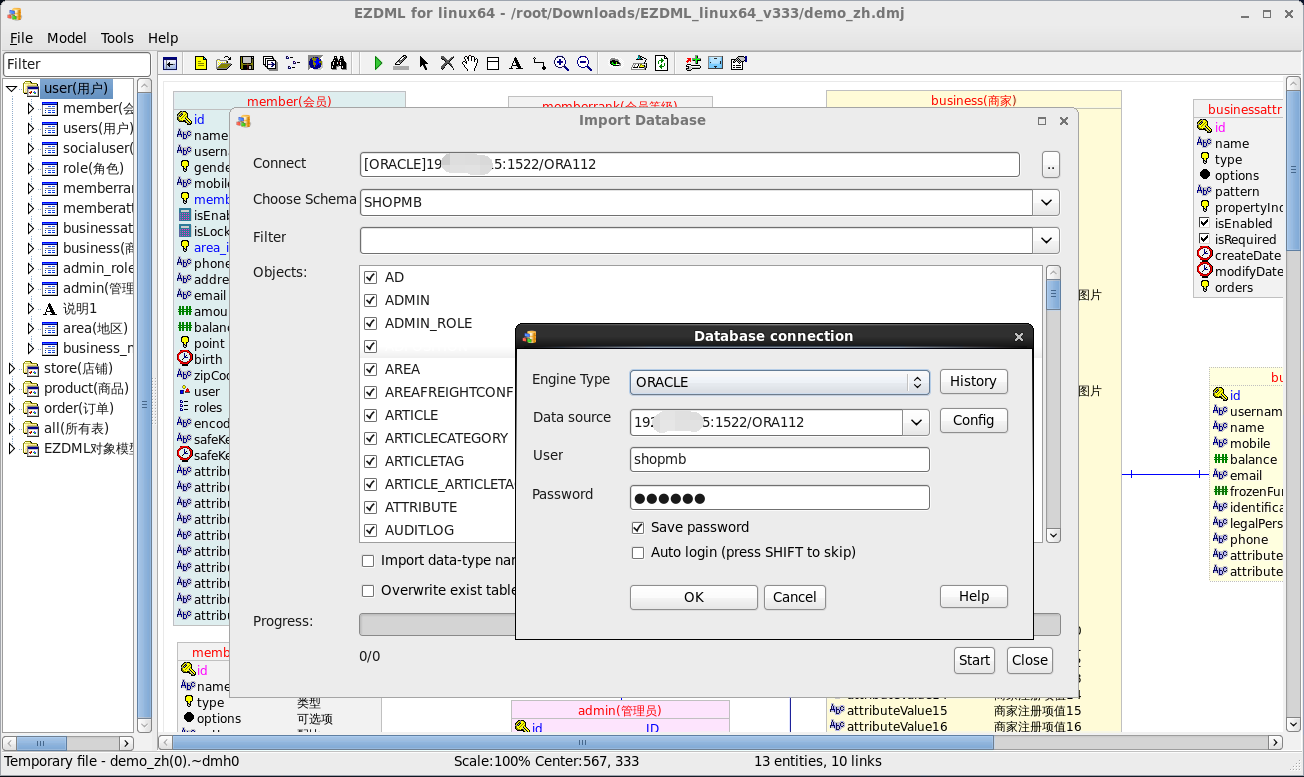Expand the store(店铺) tree node

pyautogui.click(x=12, y=368)
